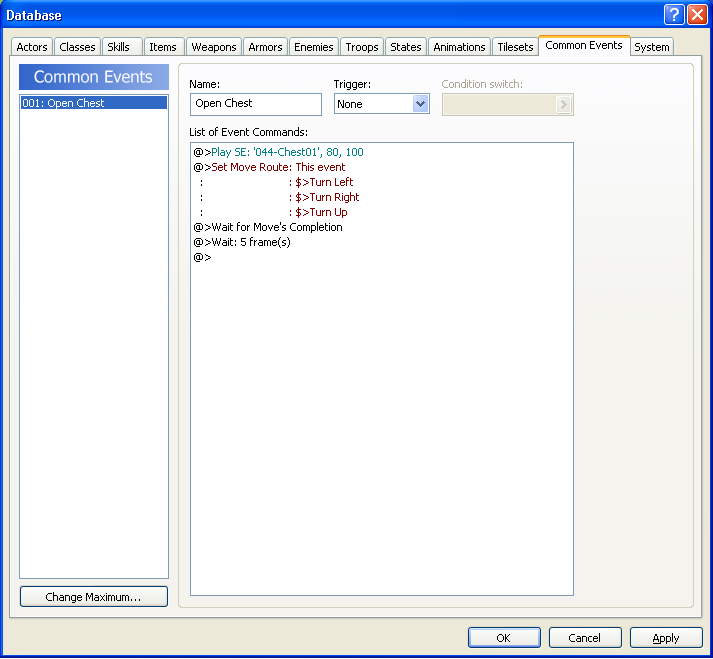Open the Trigger dropdown list
713x659 pixels.
click(x=420, y=104)
